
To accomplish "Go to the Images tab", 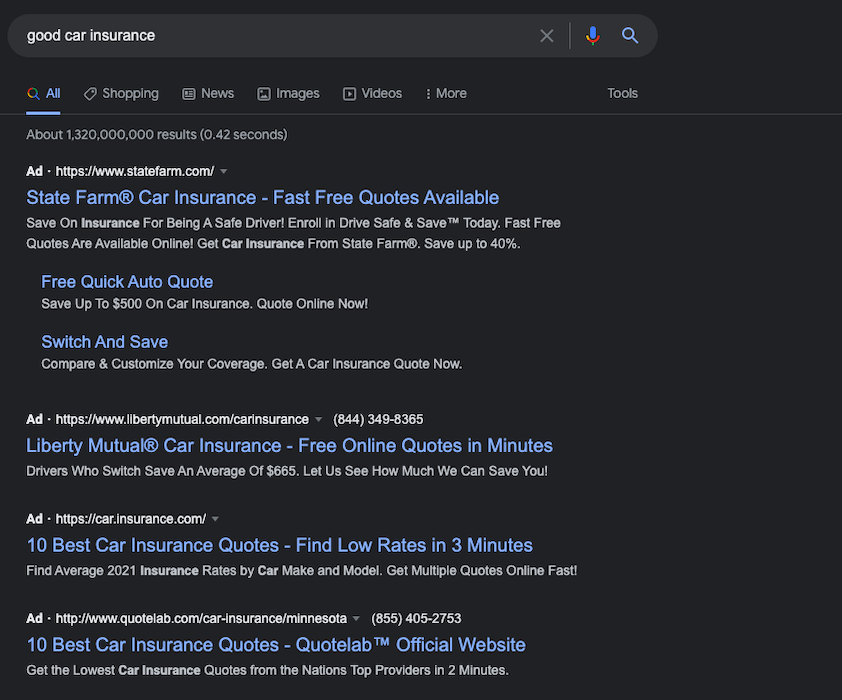I will (x=288, y=93).
